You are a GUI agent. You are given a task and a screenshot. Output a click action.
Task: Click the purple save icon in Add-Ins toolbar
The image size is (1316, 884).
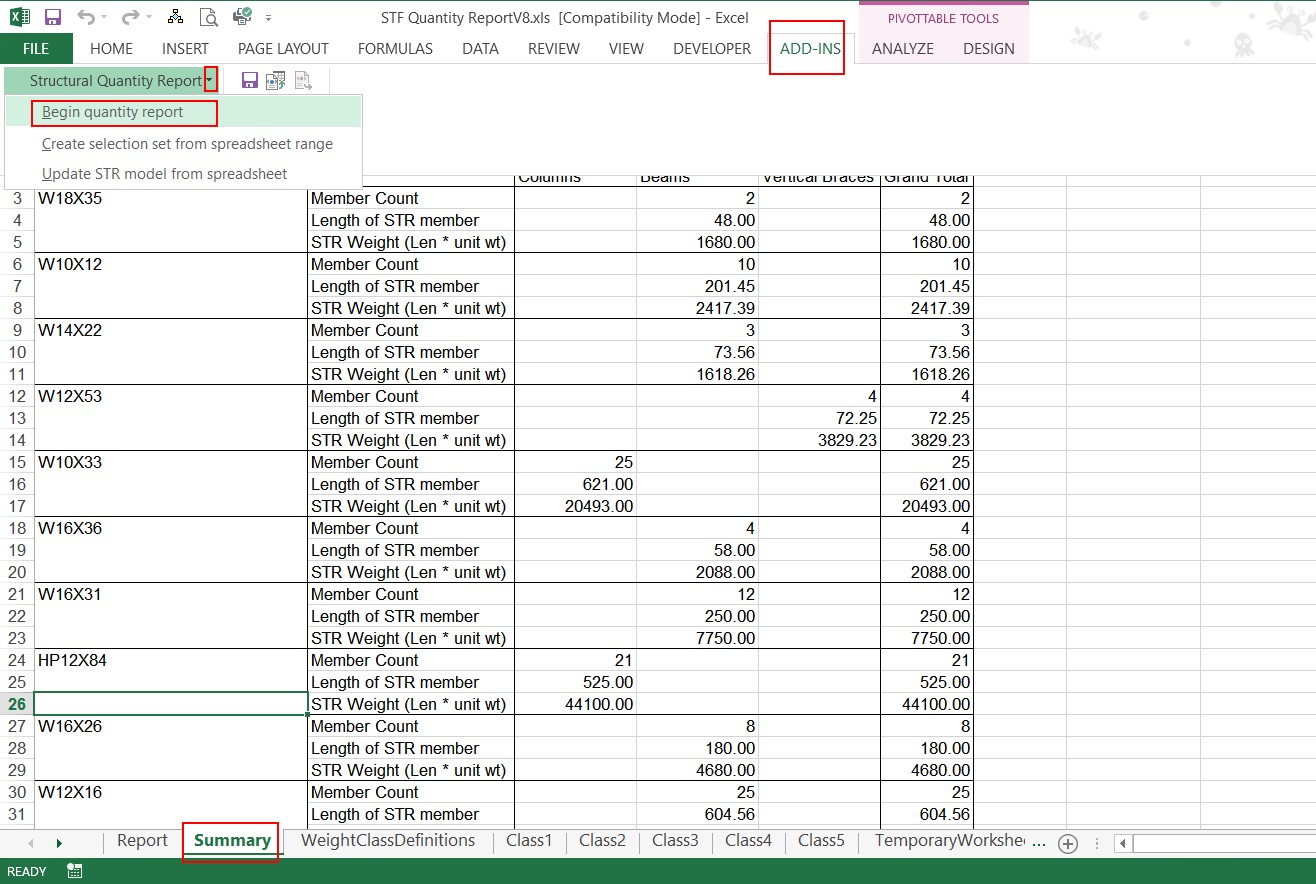250,81
